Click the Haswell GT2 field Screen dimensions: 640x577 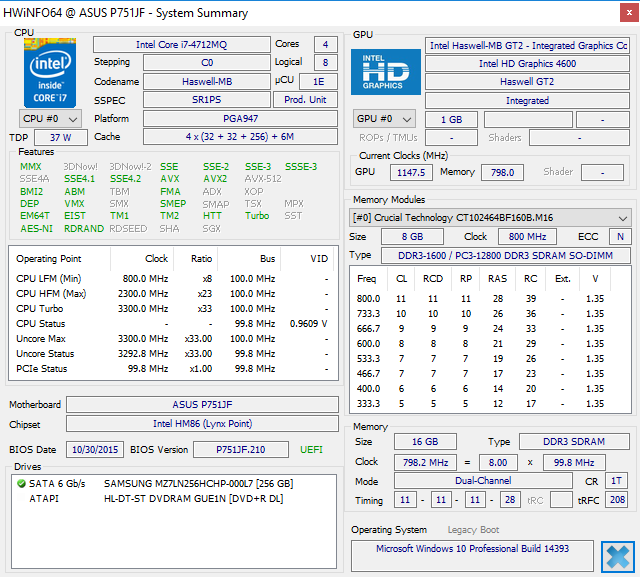coord(527,82)
